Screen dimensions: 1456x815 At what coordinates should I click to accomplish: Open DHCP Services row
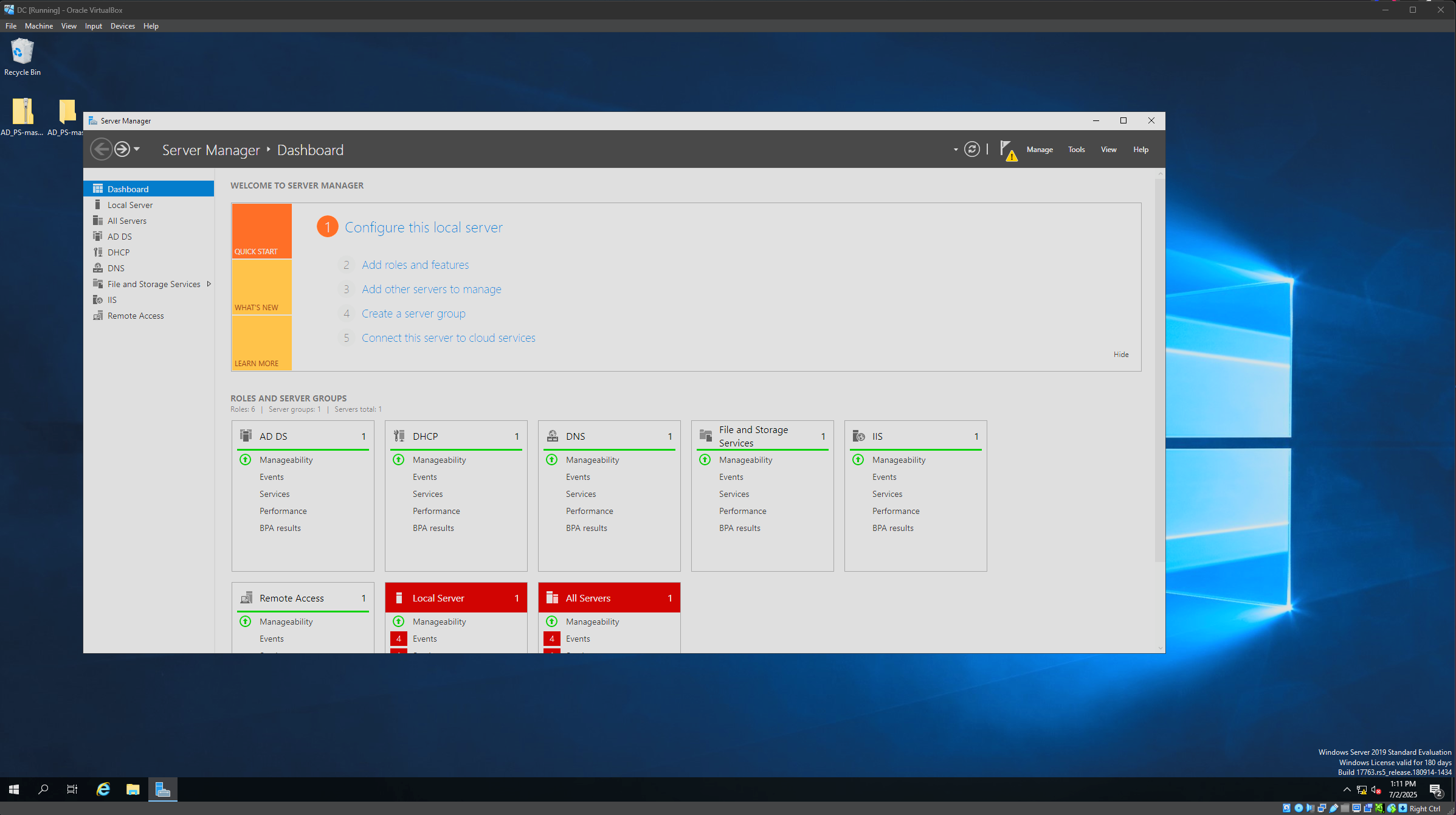pos(427,494)
